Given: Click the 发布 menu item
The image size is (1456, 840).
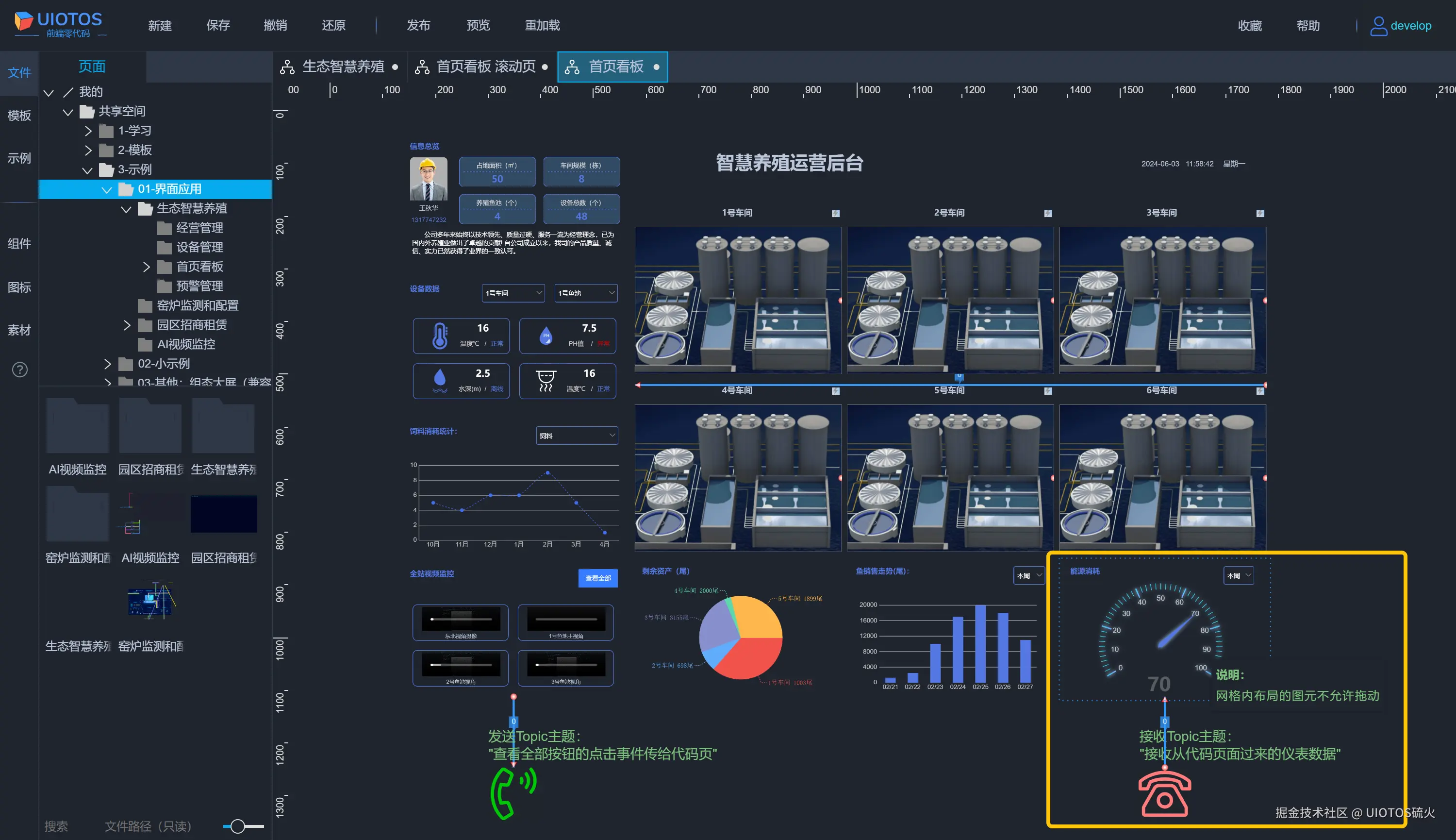Looking at the screenshot, I should (x=418, y=25).
